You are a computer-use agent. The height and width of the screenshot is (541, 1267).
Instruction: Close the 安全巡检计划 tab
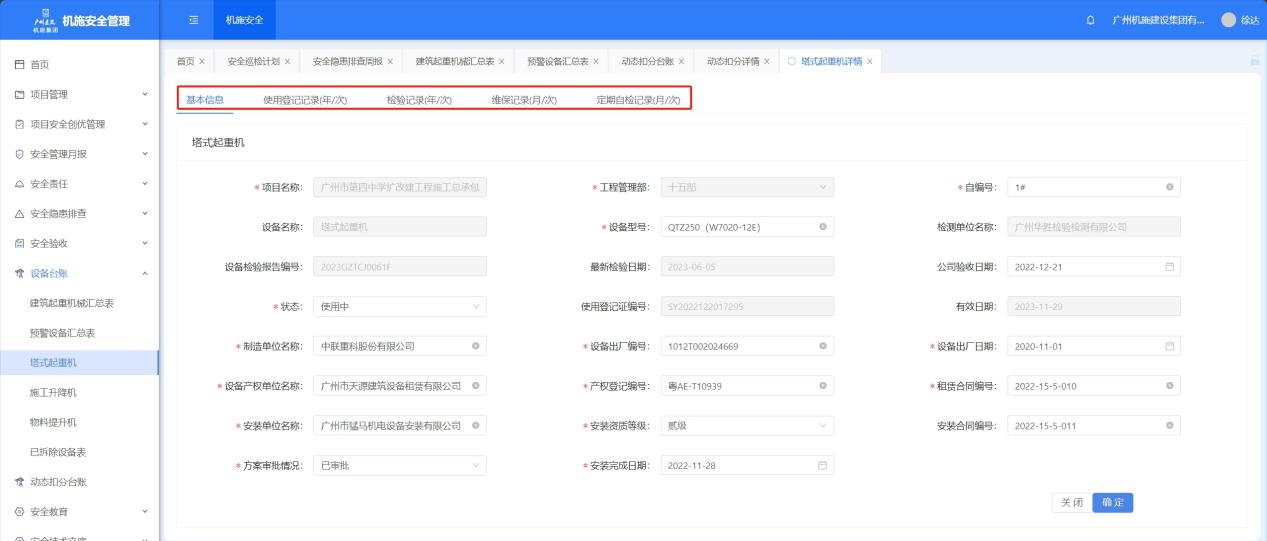(x=288, y=62)
